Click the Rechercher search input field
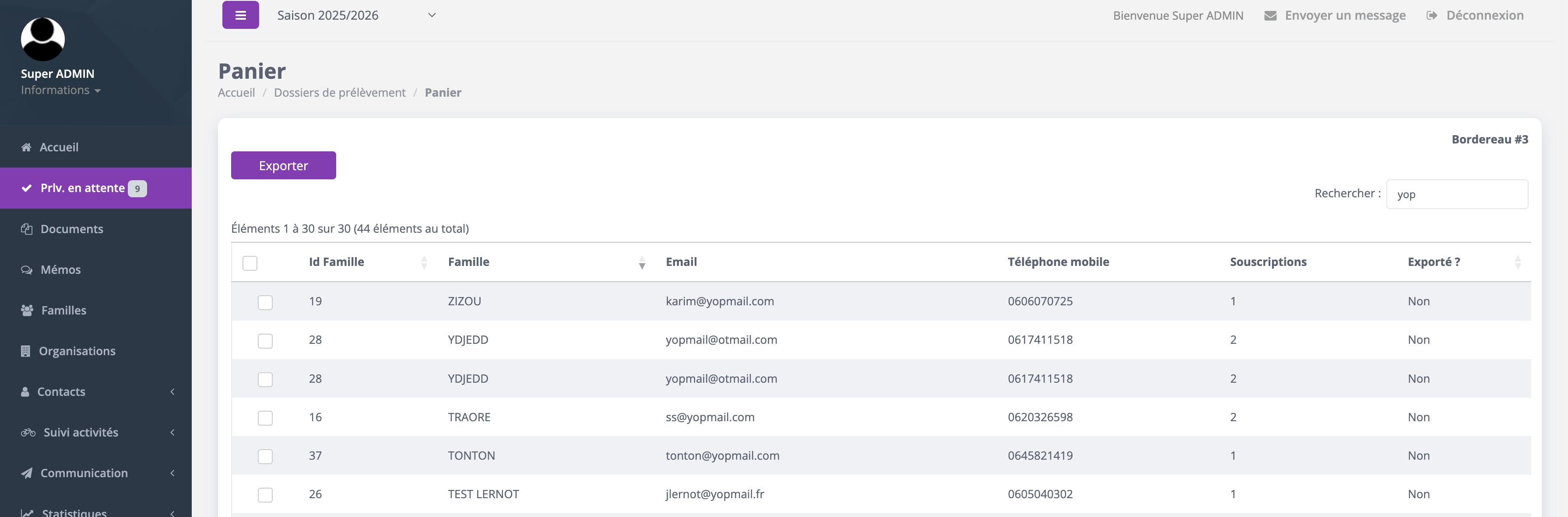The image size is (1568, 517). [1456, 194]
